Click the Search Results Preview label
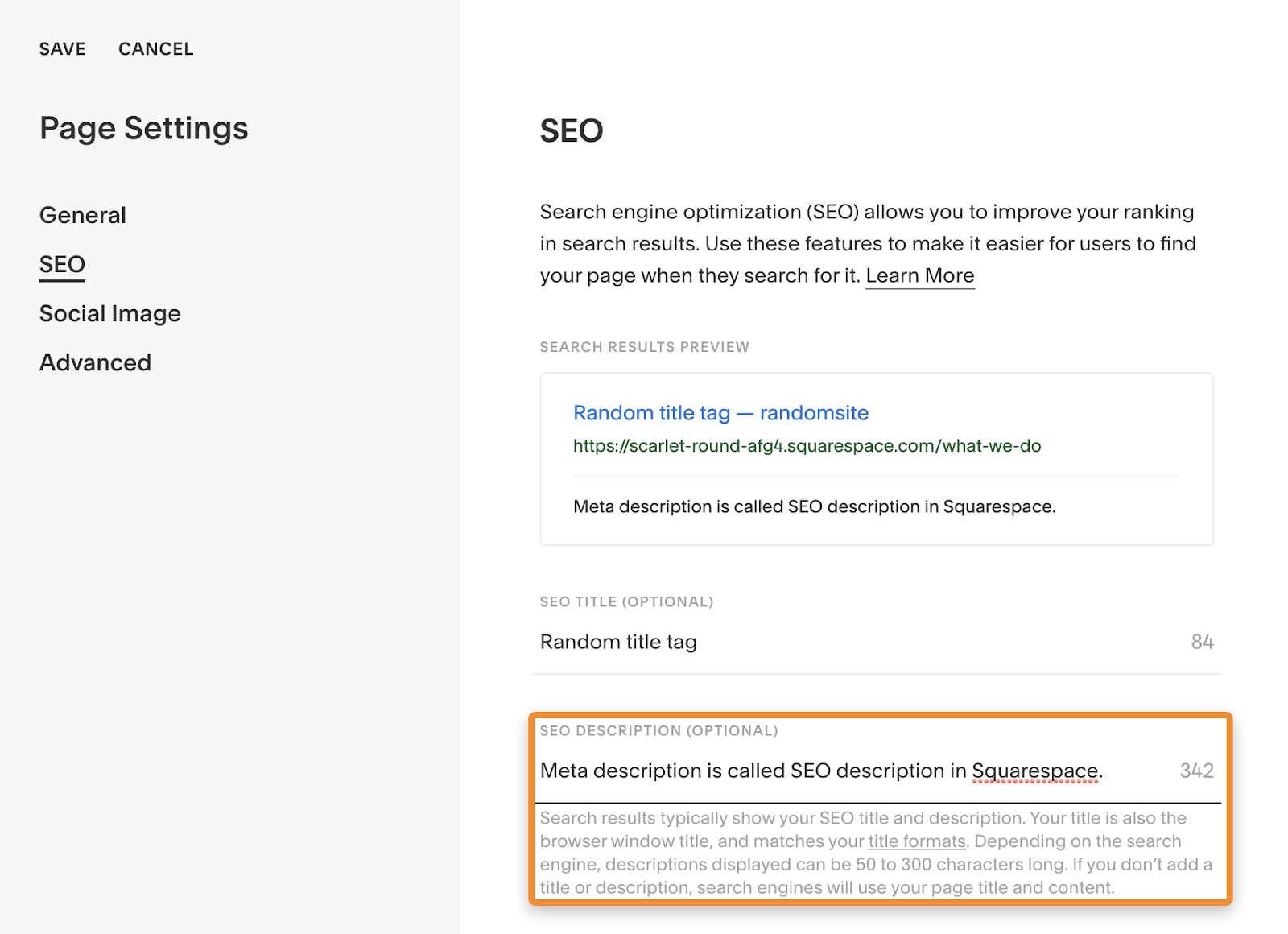Image resolution: width=1288 pixels, height=934 pixels. click(x=644, y=347)
